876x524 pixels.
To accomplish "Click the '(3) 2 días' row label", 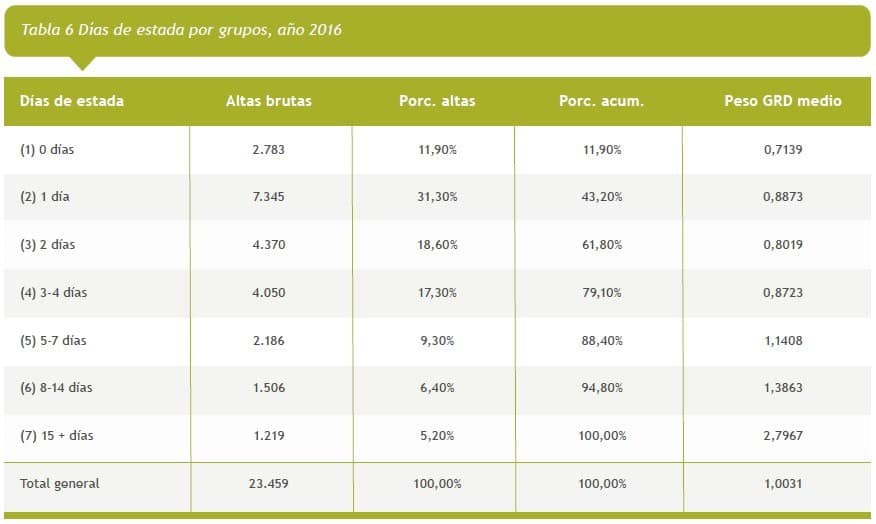I will coord(48,245).
